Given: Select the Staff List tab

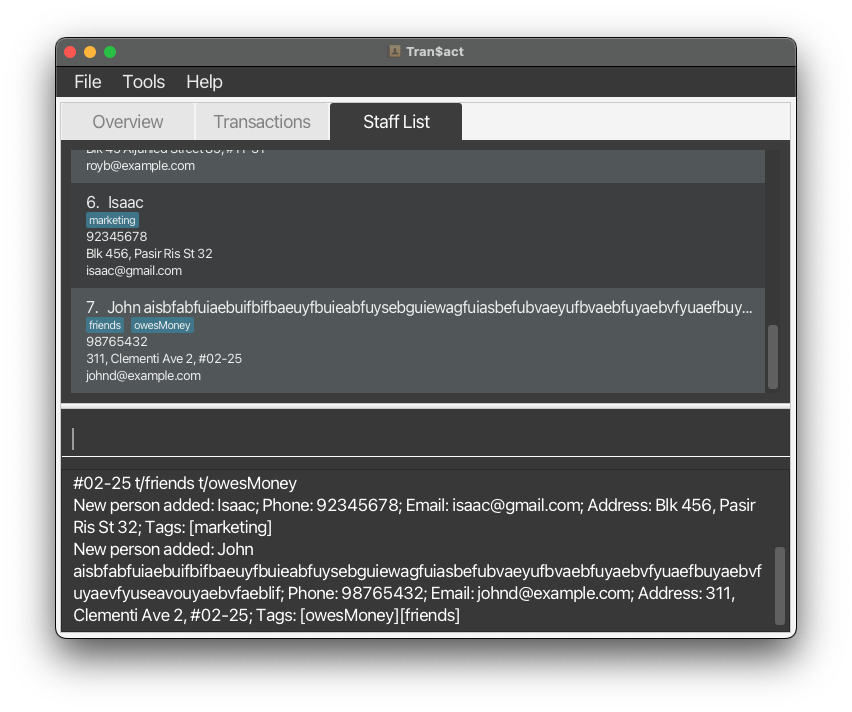Looking at the screenshot, I should (x=396, y=122).
